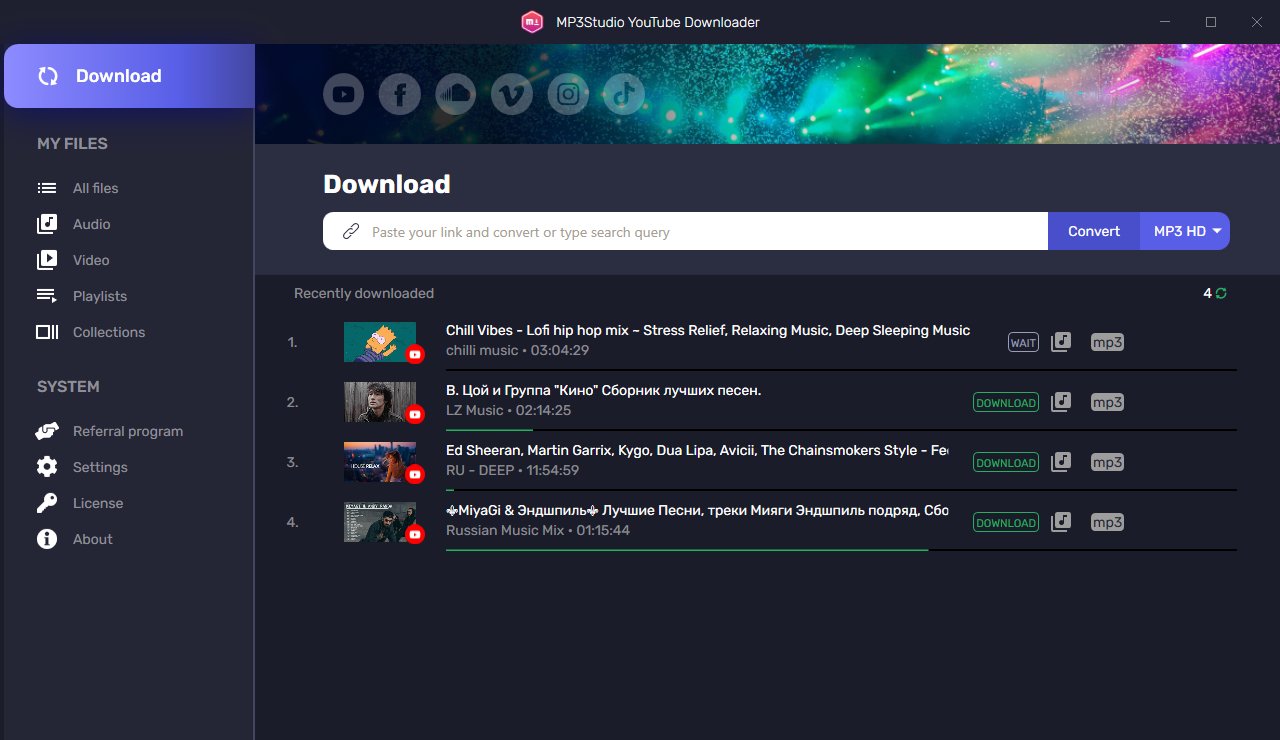Open Referral program page
This screenshot has height=740, width=1280.
(128, 431)
